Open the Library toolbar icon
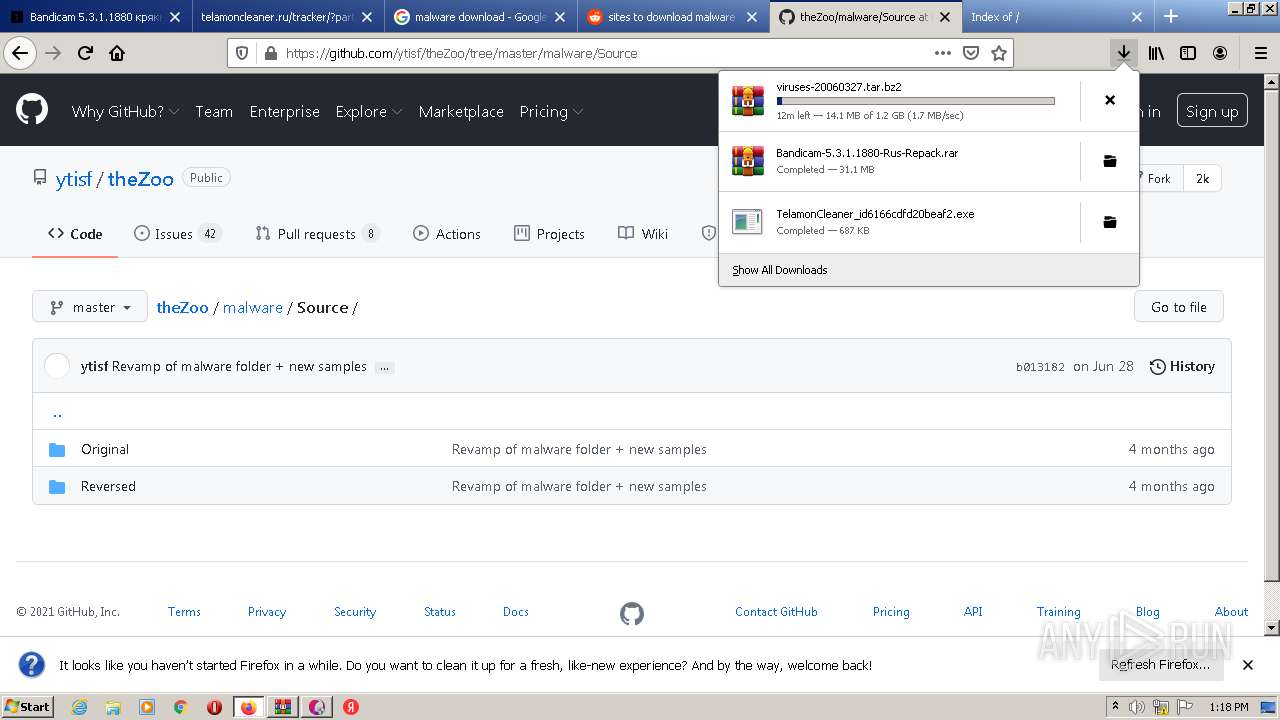Image resolution: width=1280 pixels, height=720 pixels. 1156,53
